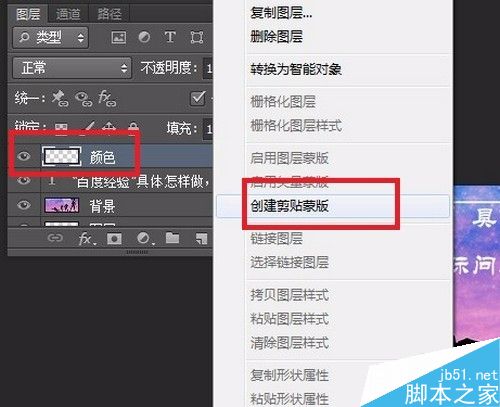Open the 类型 filter dropdown

[50, 37]
